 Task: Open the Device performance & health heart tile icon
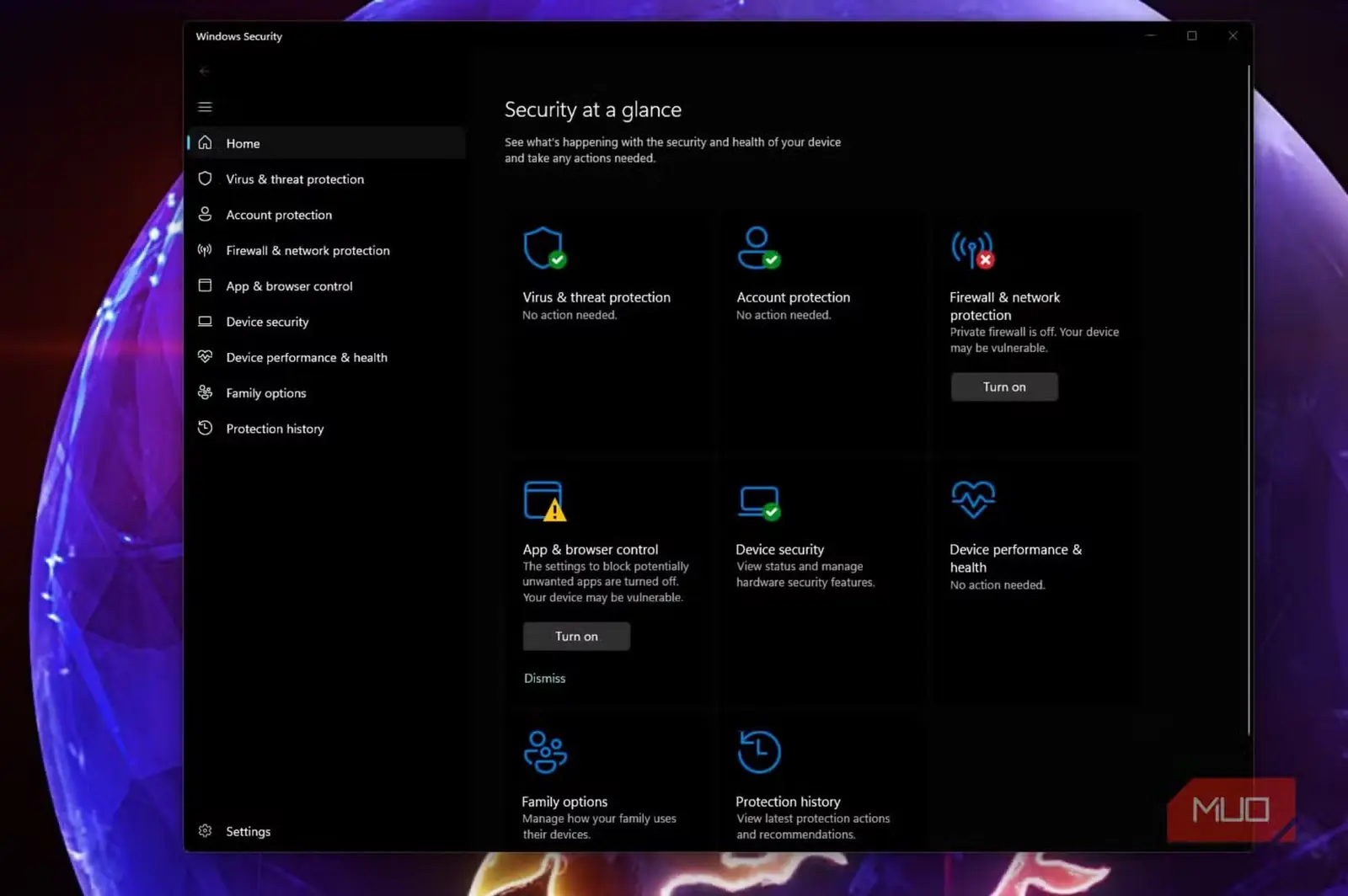[973, 499]
